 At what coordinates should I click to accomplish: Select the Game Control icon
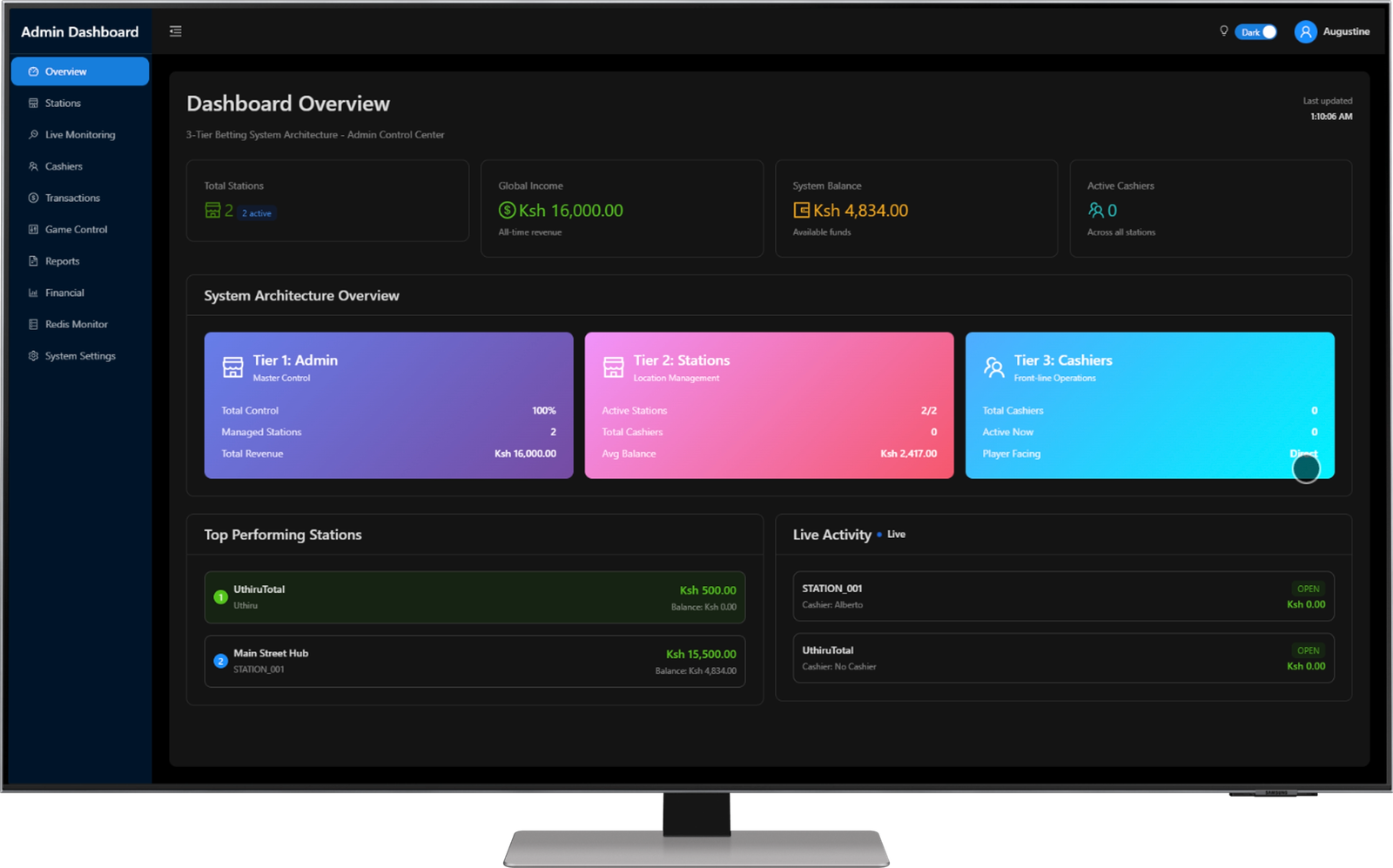point(33,229)
